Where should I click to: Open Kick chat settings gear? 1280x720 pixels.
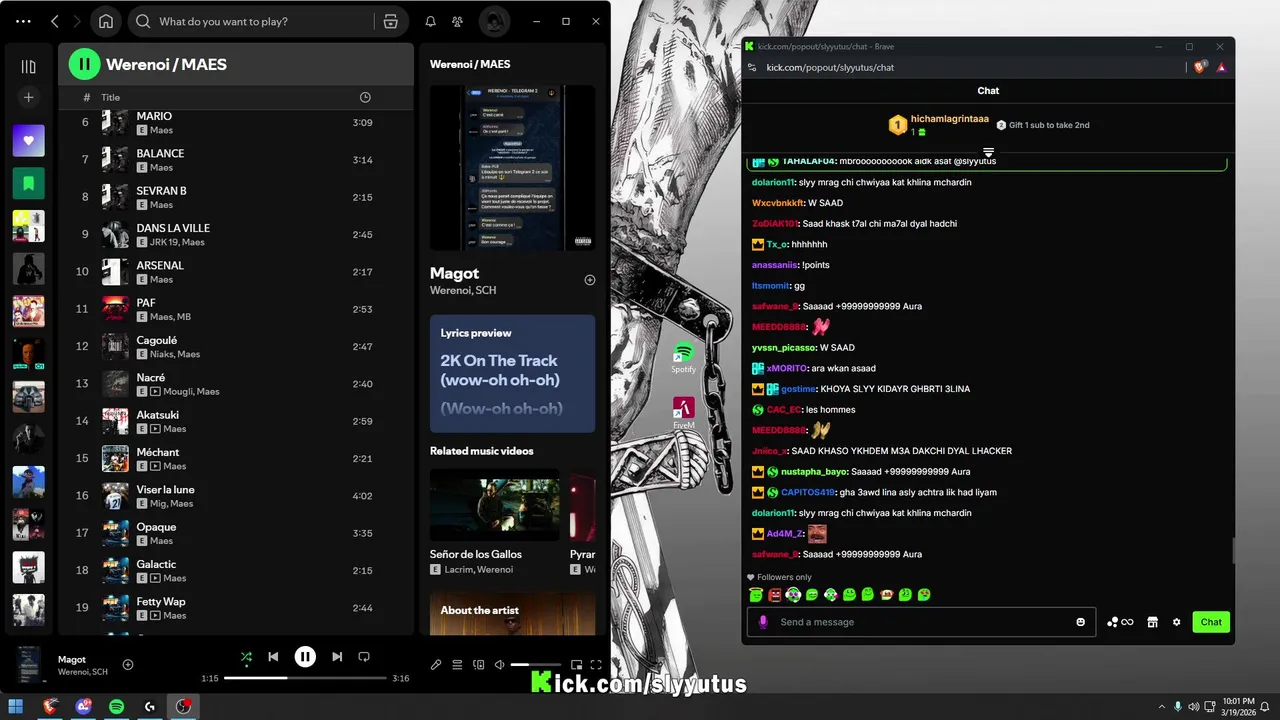(x=1176, y=622)
